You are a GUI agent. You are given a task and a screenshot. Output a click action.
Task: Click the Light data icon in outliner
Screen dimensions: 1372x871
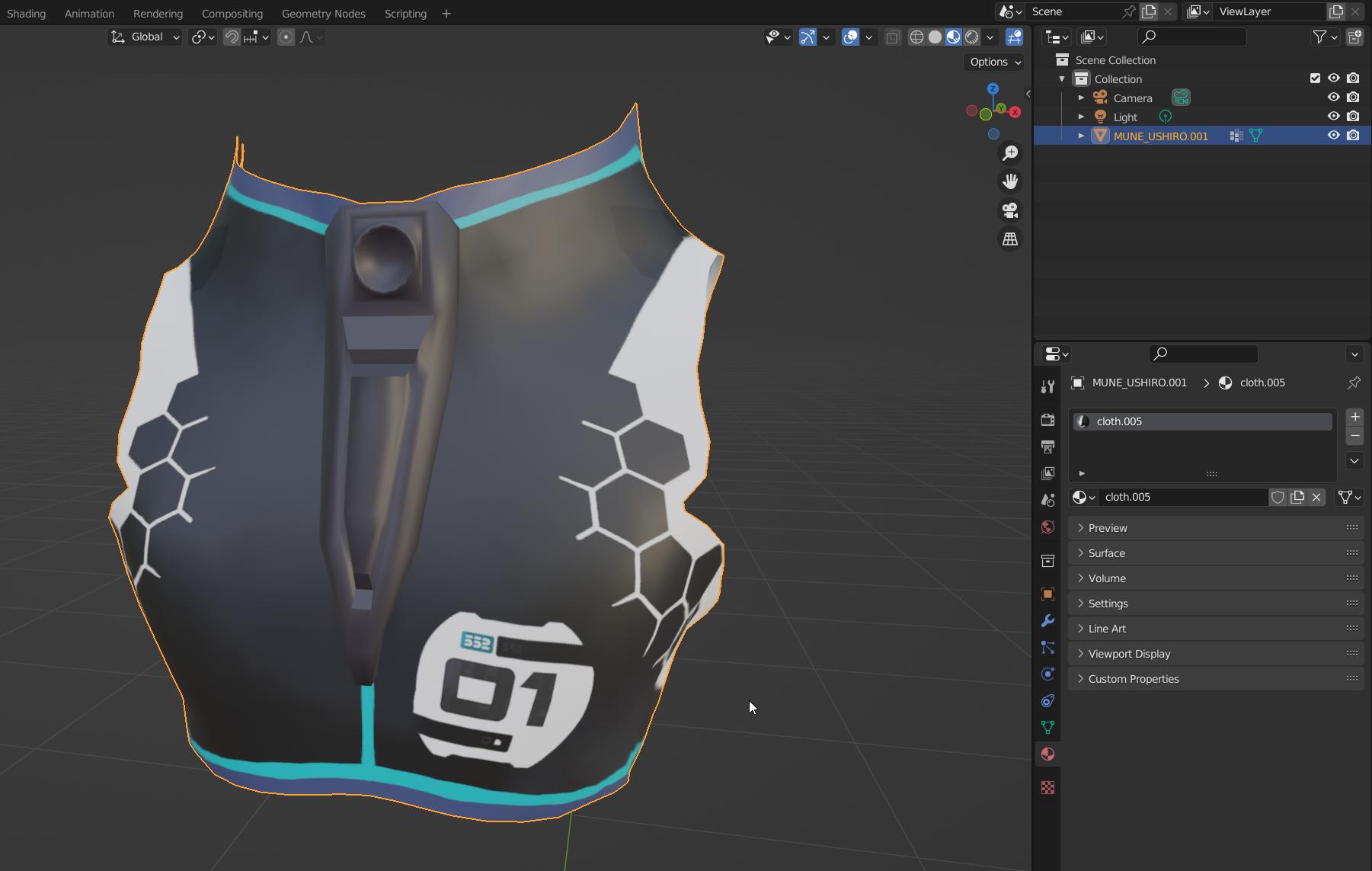1165,117
